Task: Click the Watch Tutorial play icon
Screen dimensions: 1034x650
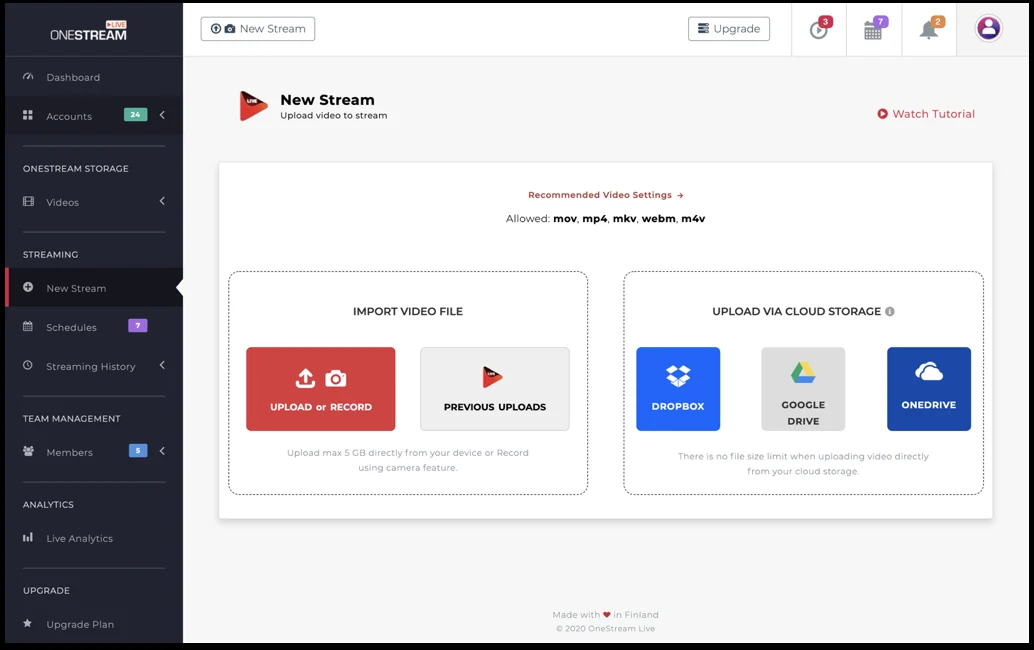Action: pyautogui.click(x=882, y=114)
